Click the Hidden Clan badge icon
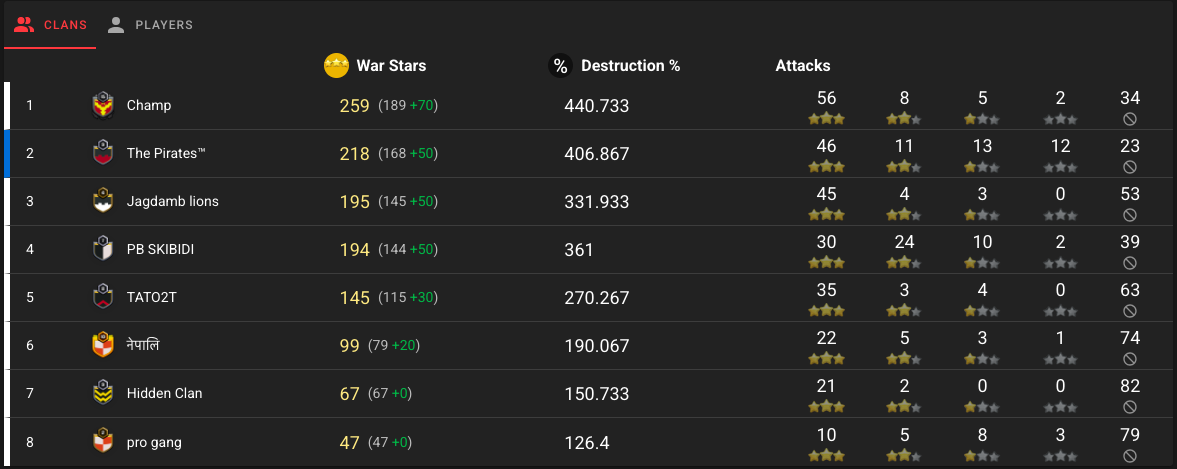Viewport: 1177px width, 469px height. click(102, 393)
